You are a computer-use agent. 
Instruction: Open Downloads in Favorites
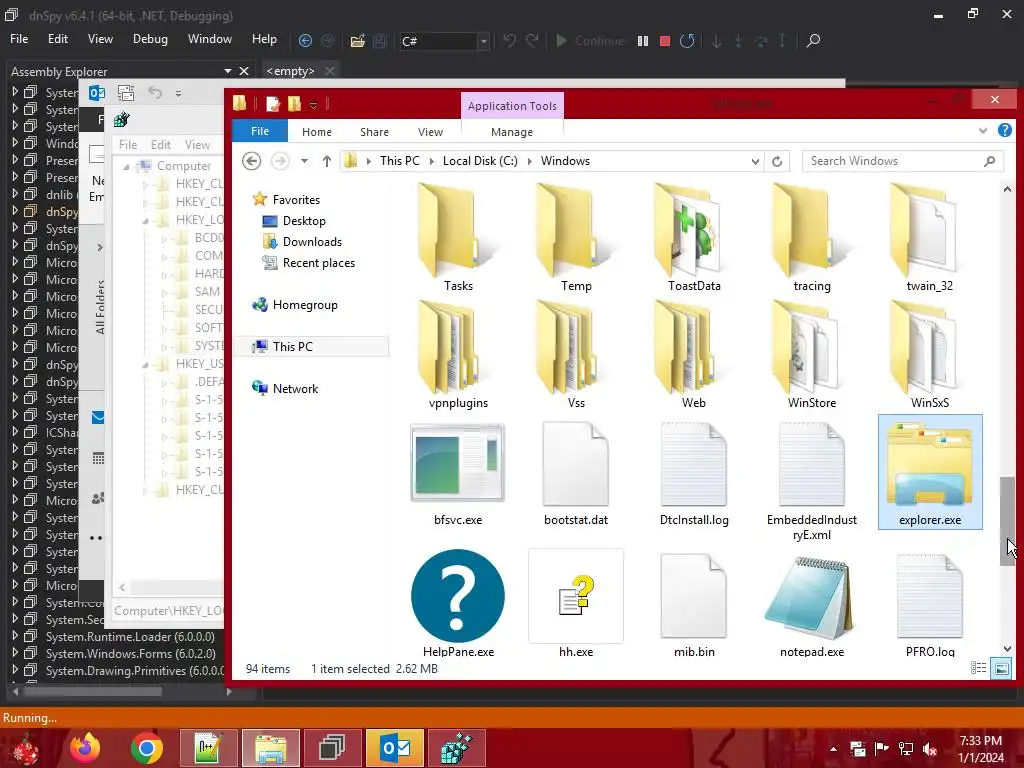[x=312, y=242]
